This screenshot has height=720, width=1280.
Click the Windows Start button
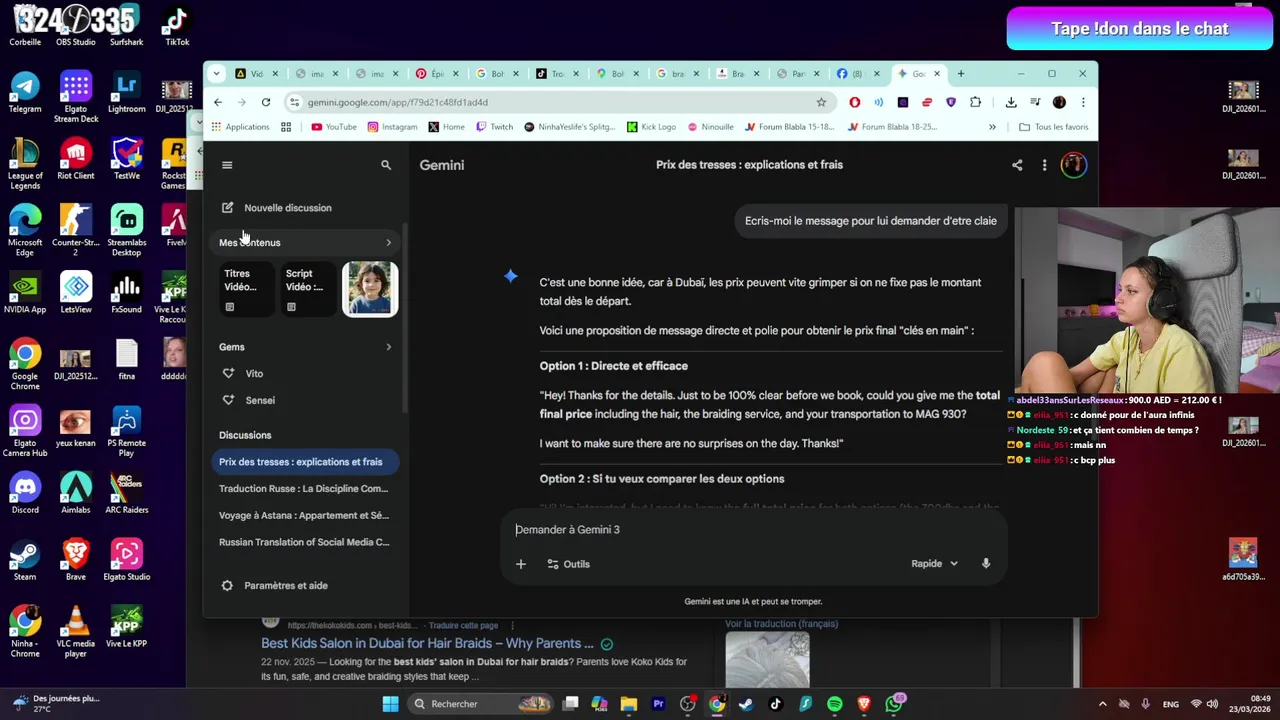click(391, 704)
